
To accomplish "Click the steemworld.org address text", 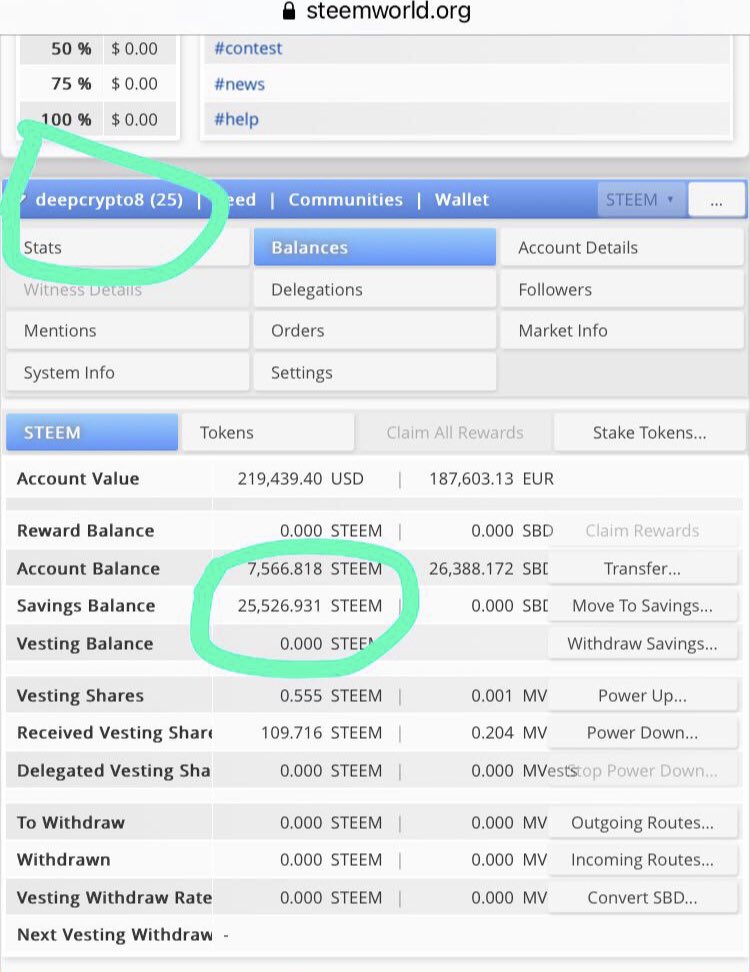I will coord(389,11).
